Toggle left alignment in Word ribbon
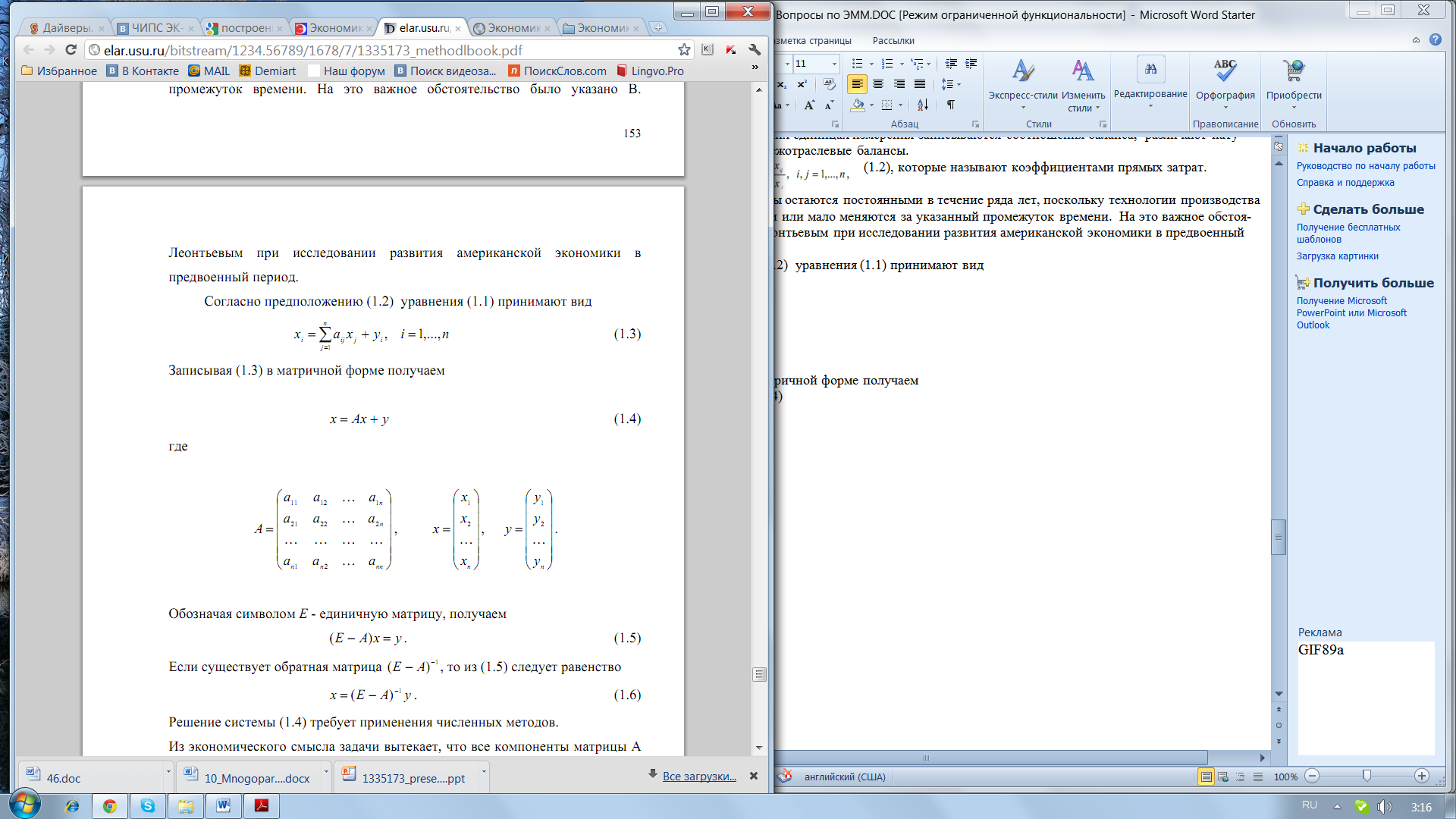Image resolution: width=1456 pixels, height=819 pixels. (x=857, y=84)
